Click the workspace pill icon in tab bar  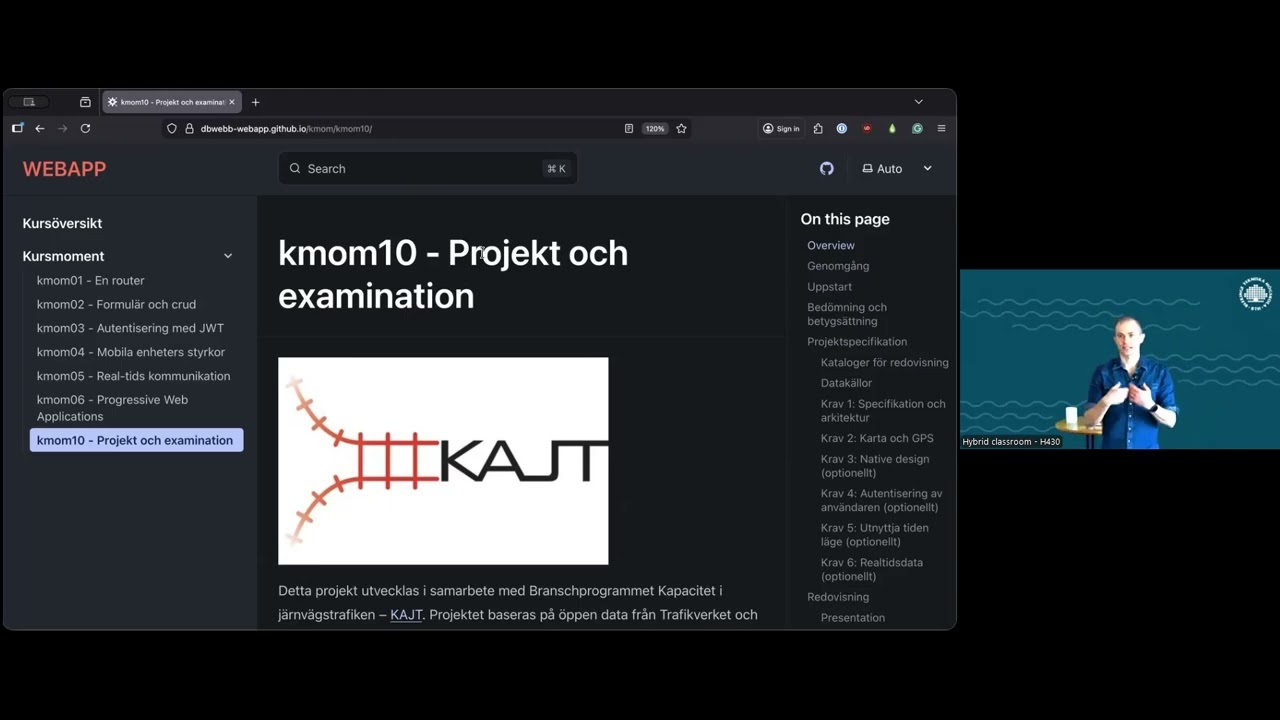[x=29, y=102]
